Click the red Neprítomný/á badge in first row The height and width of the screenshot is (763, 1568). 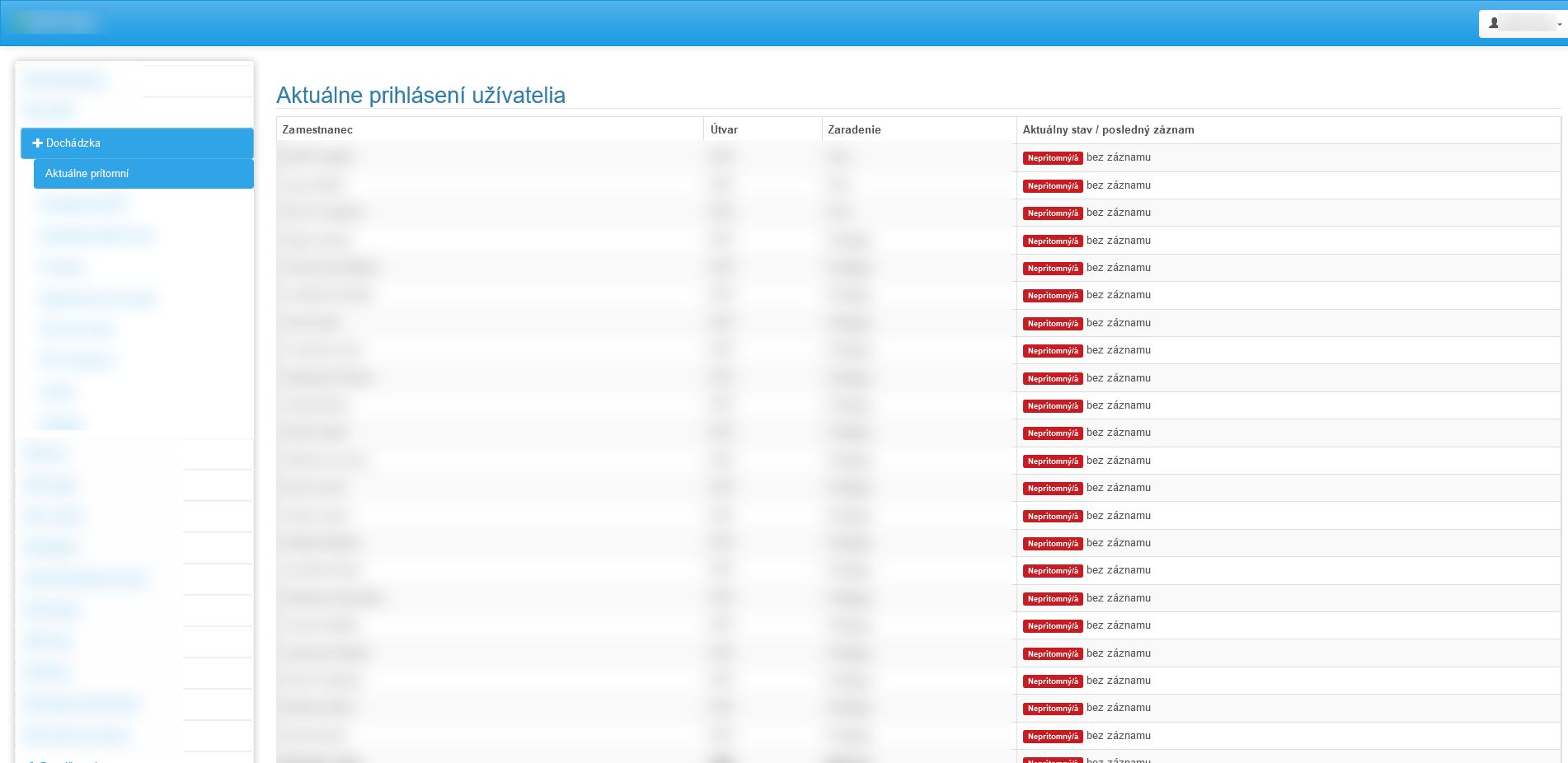point(1053,158)
